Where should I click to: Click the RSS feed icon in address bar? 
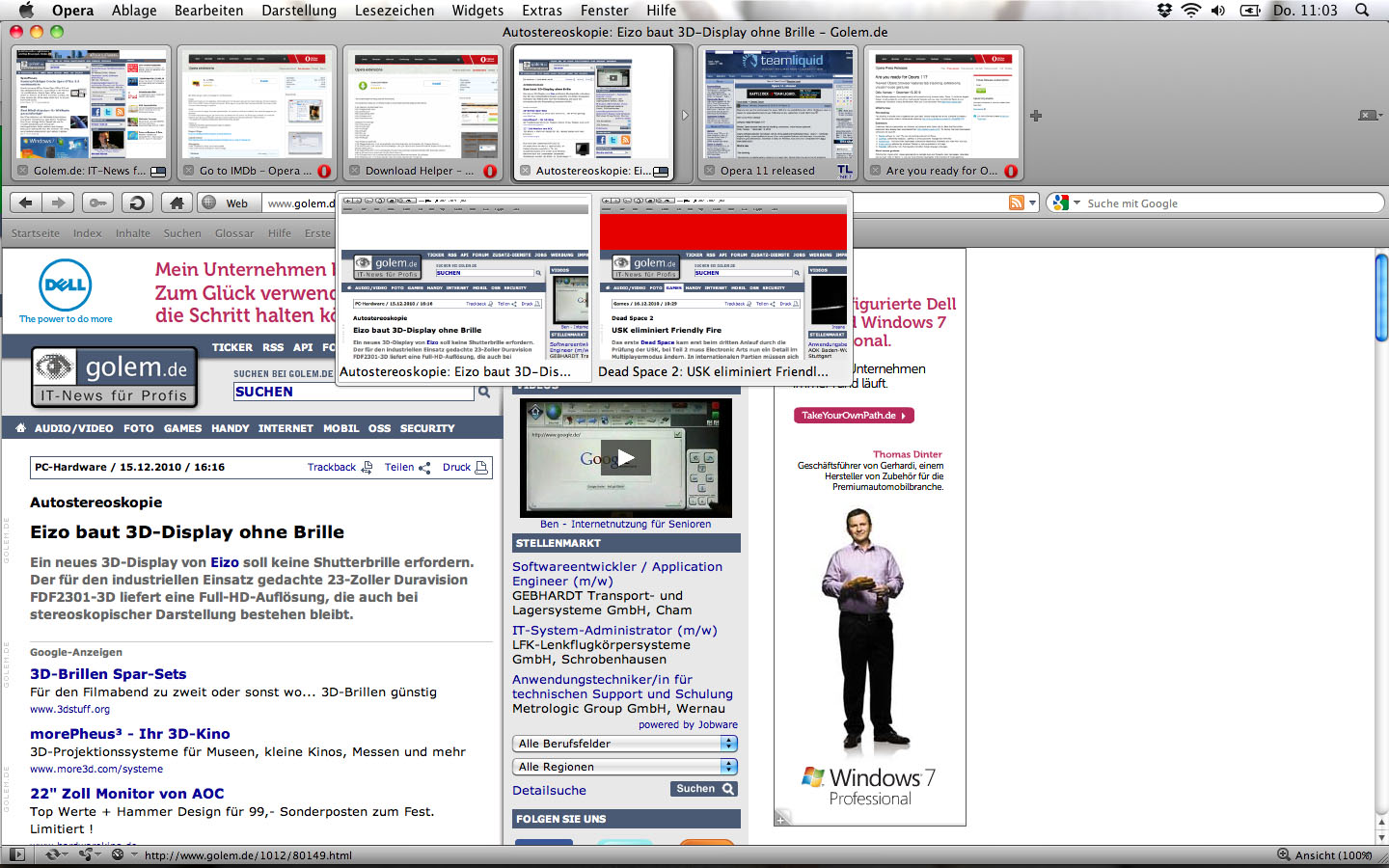(1016, 203)
